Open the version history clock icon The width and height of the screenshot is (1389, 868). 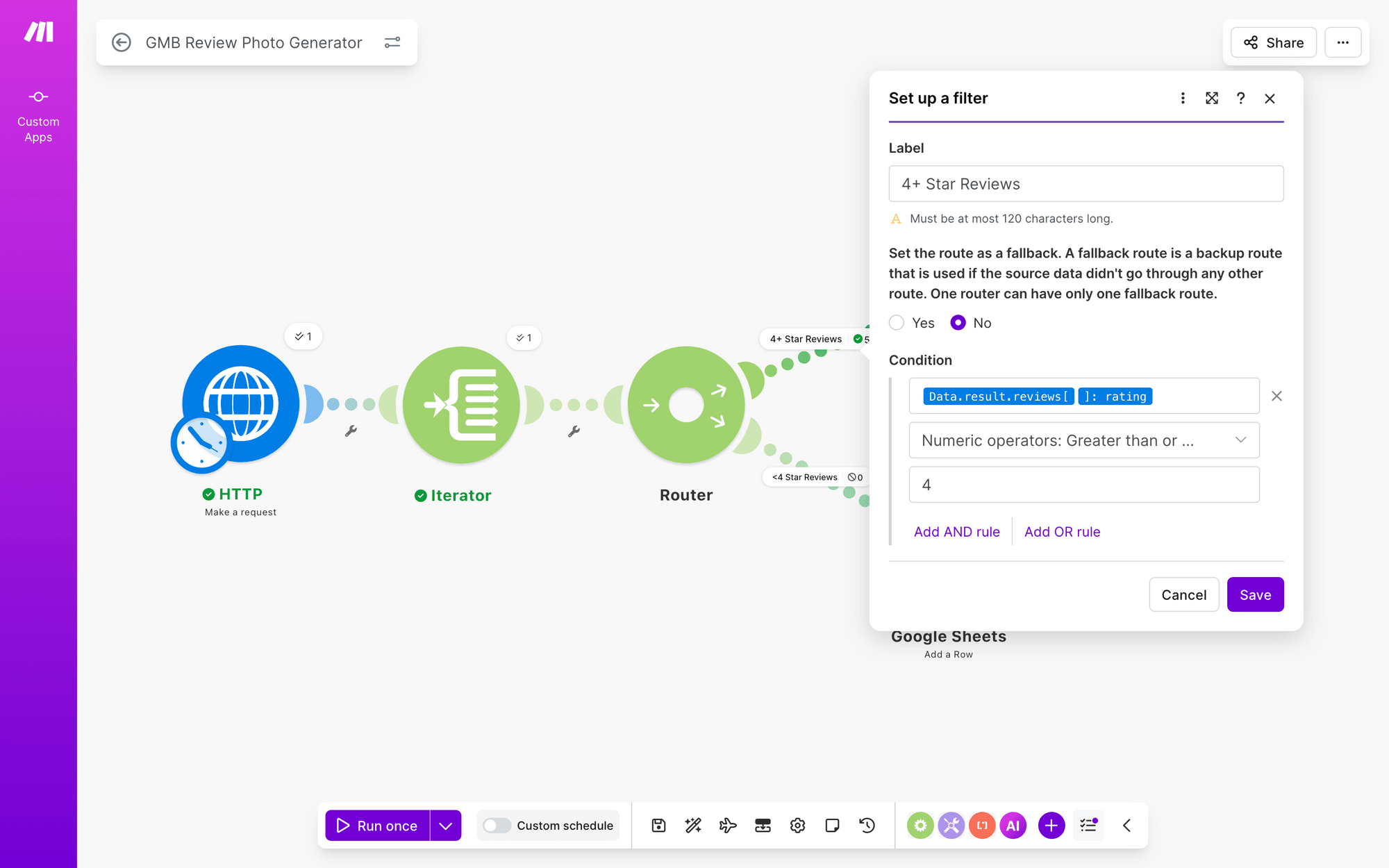coord(867,825)
